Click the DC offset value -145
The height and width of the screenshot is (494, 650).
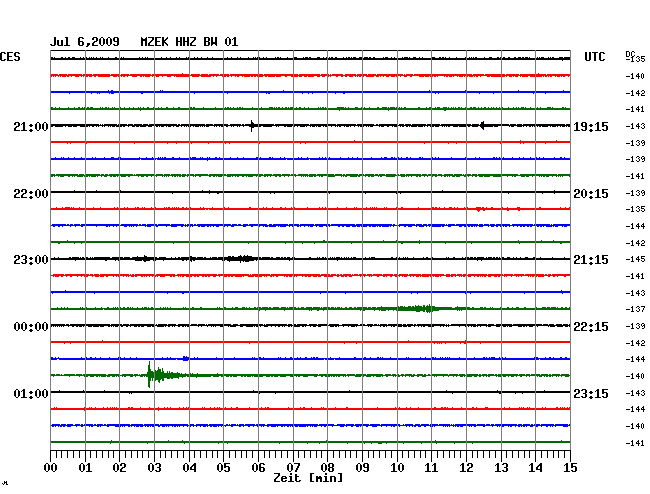[x=635, y=260]
